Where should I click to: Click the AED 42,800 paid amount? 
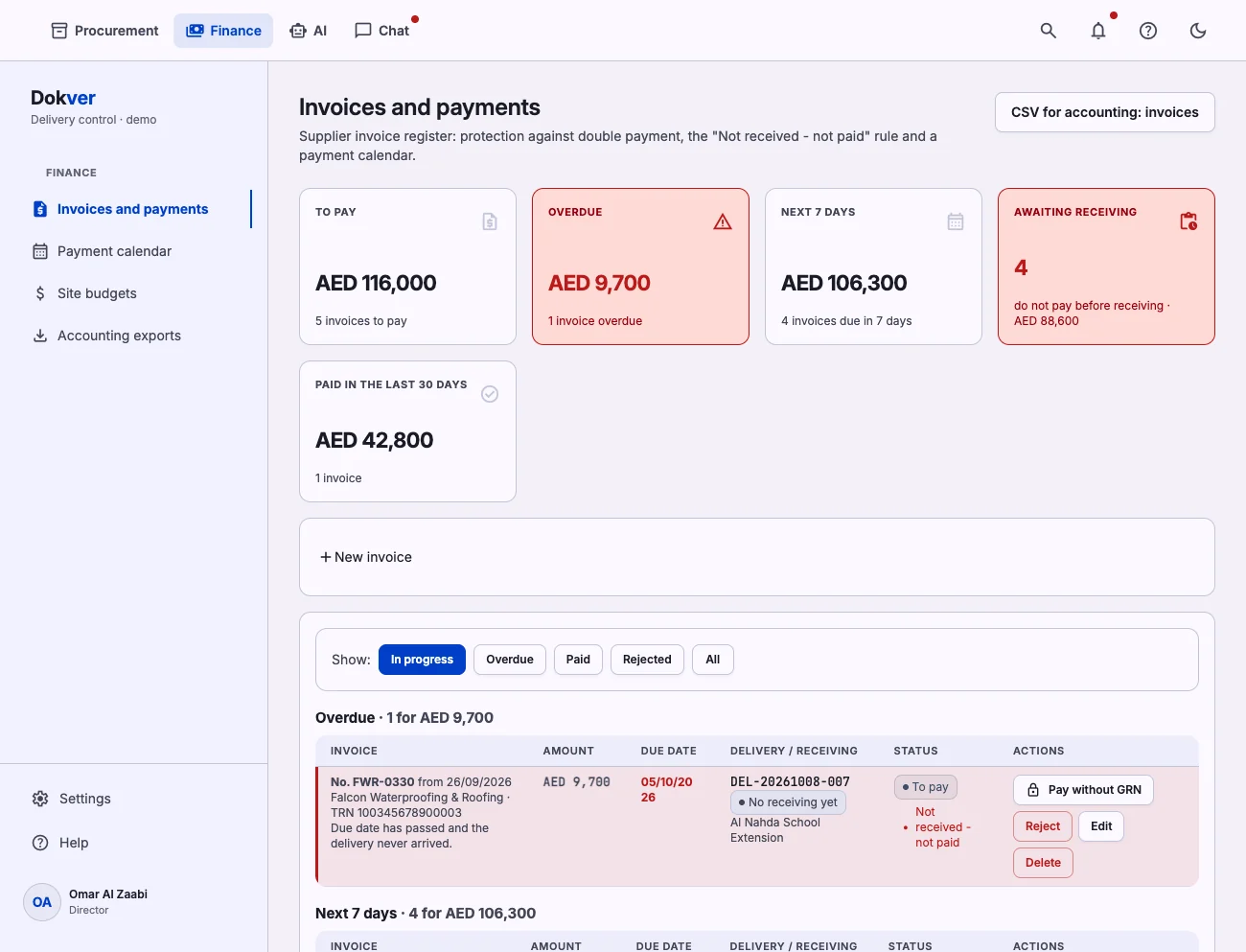click(x=375, y=440)
